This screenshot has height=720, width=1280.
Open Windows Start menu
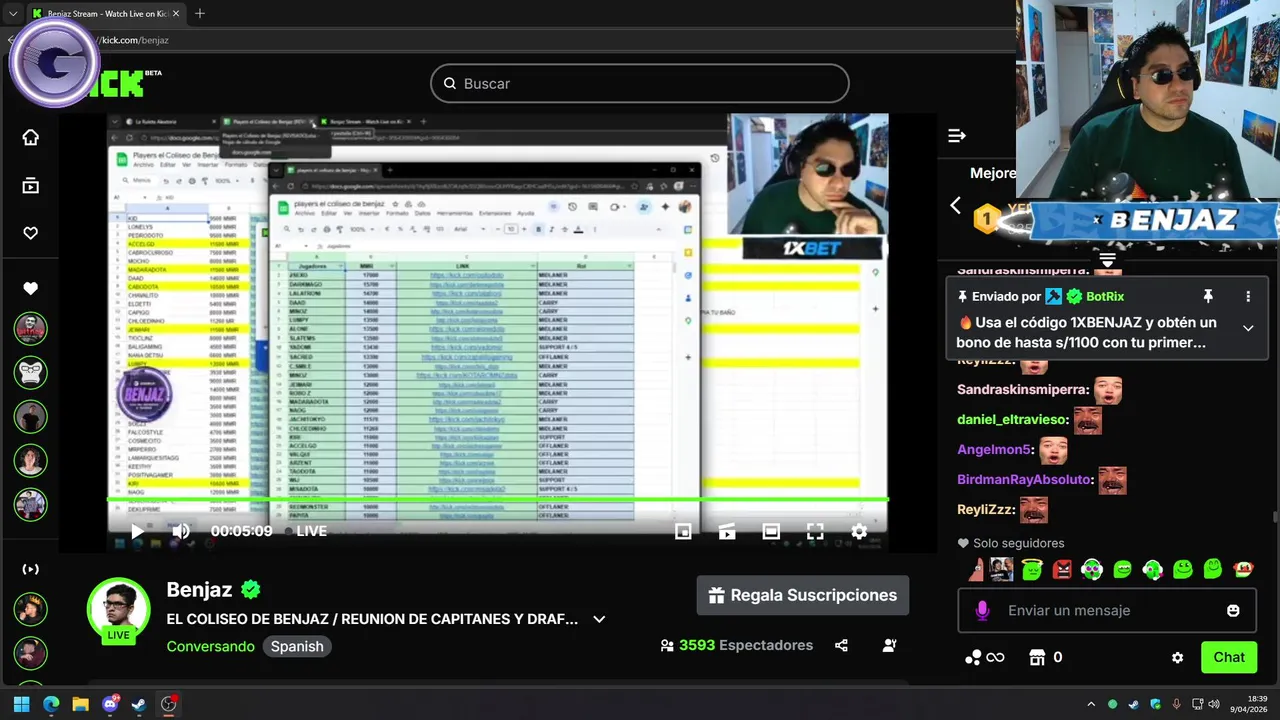(21, 704)
